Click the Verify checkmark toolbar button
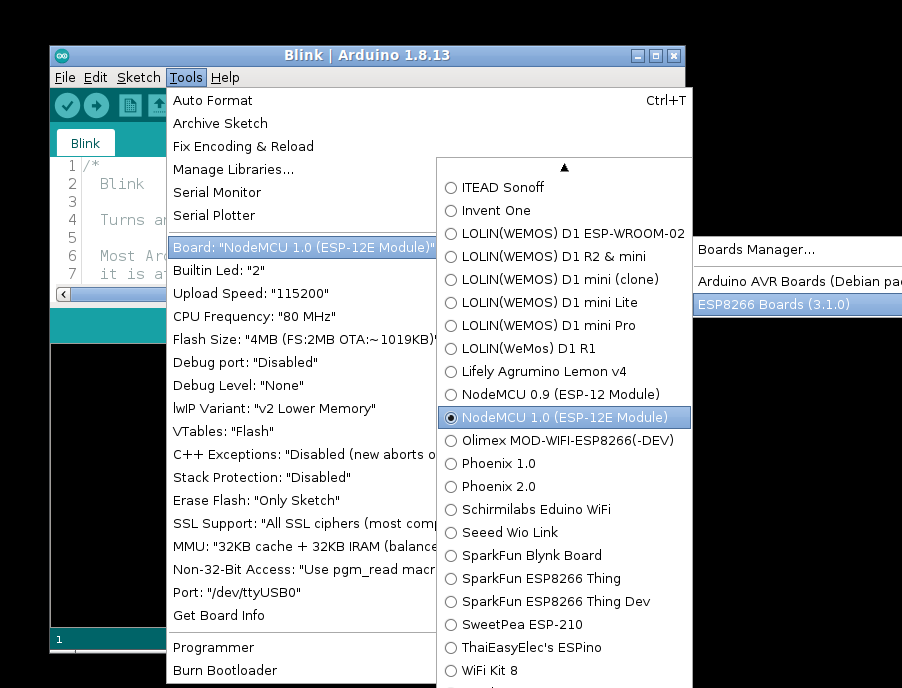Viewport: 902px width, 688px height. pyautogui.click(x=67, y=106)
